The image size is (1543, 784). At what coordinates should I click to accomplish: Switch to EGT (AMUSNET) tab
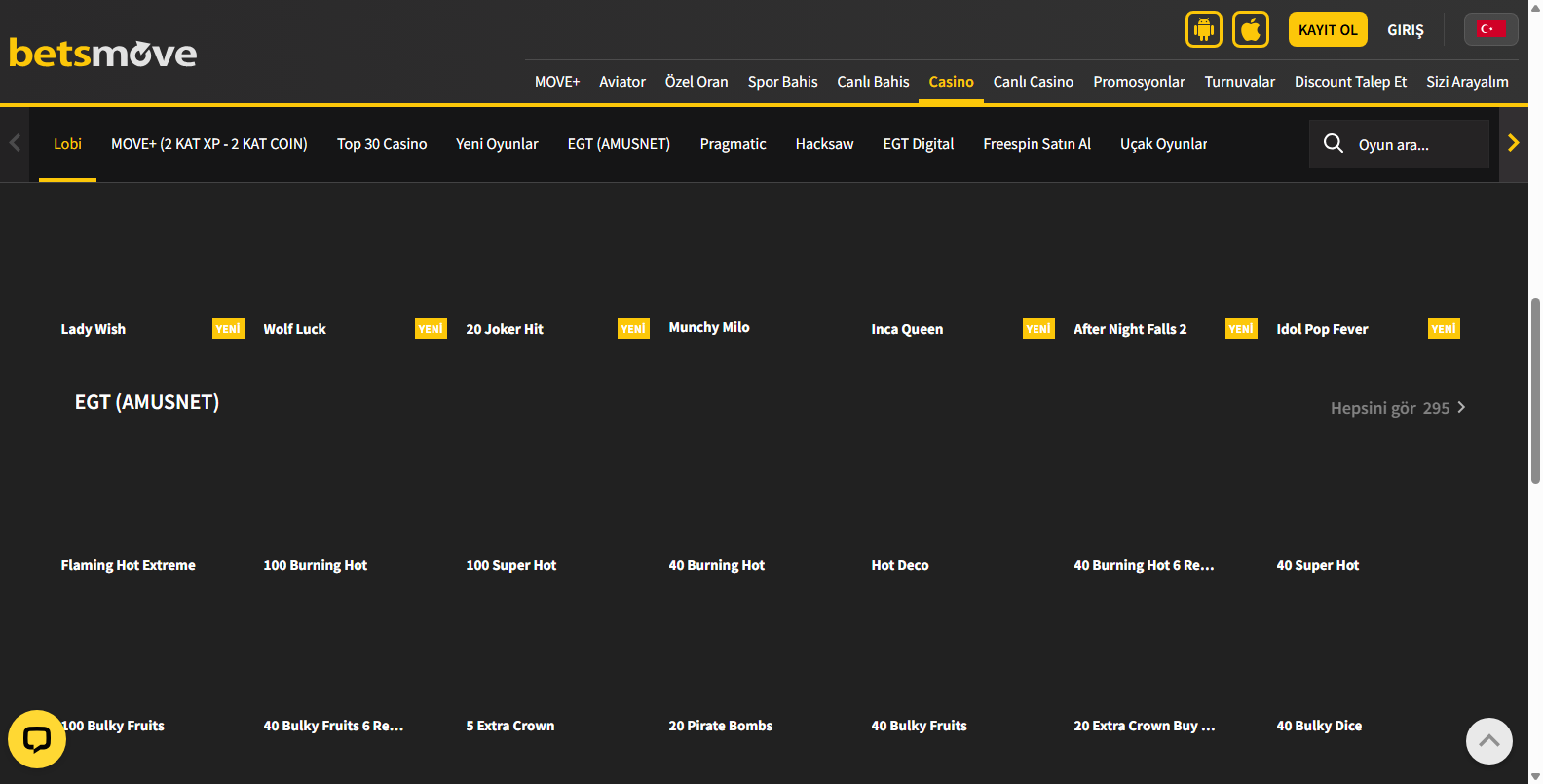[620, 144]
